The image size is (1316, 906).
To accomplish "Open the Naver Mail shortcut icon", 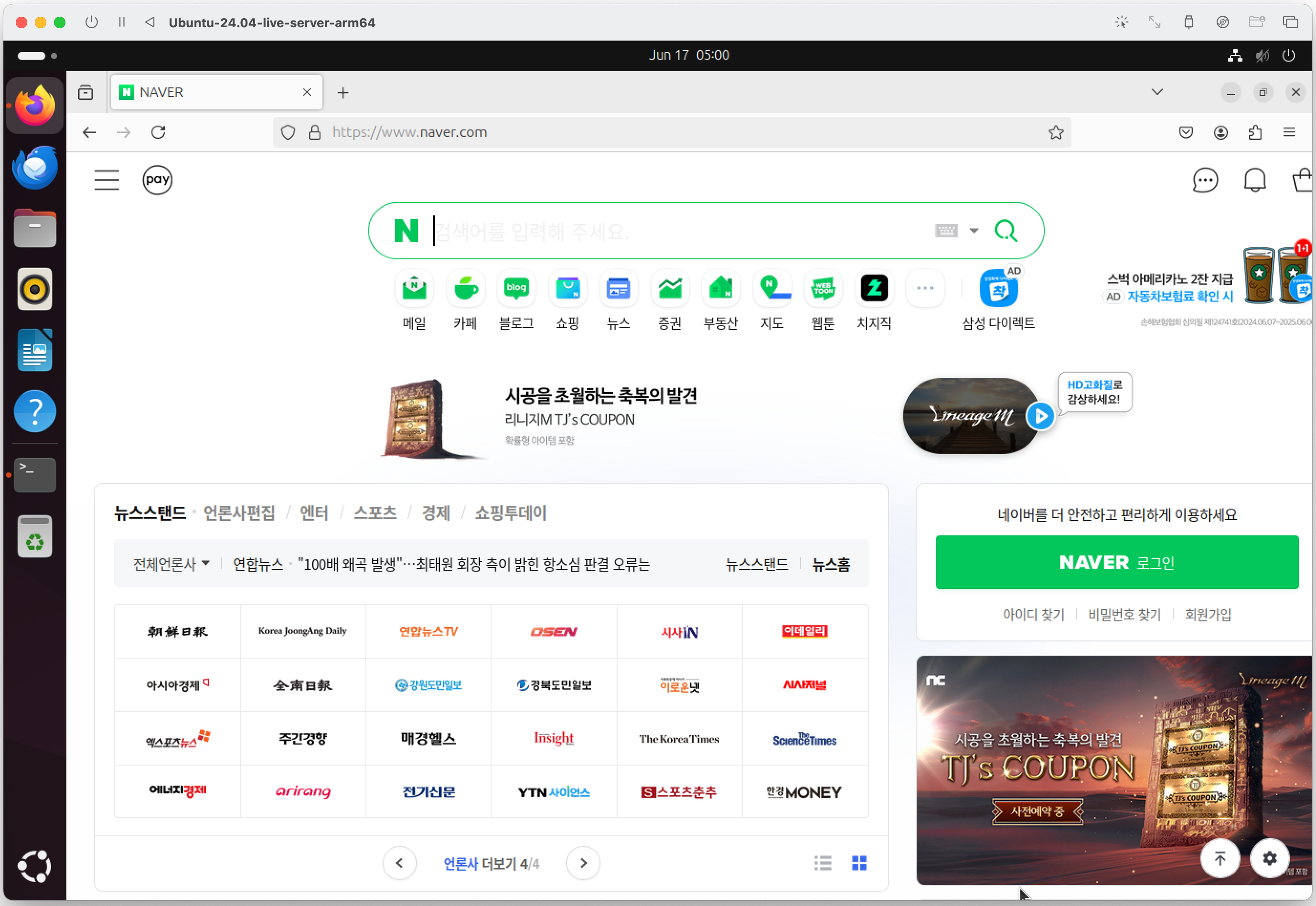I will 414,288.
